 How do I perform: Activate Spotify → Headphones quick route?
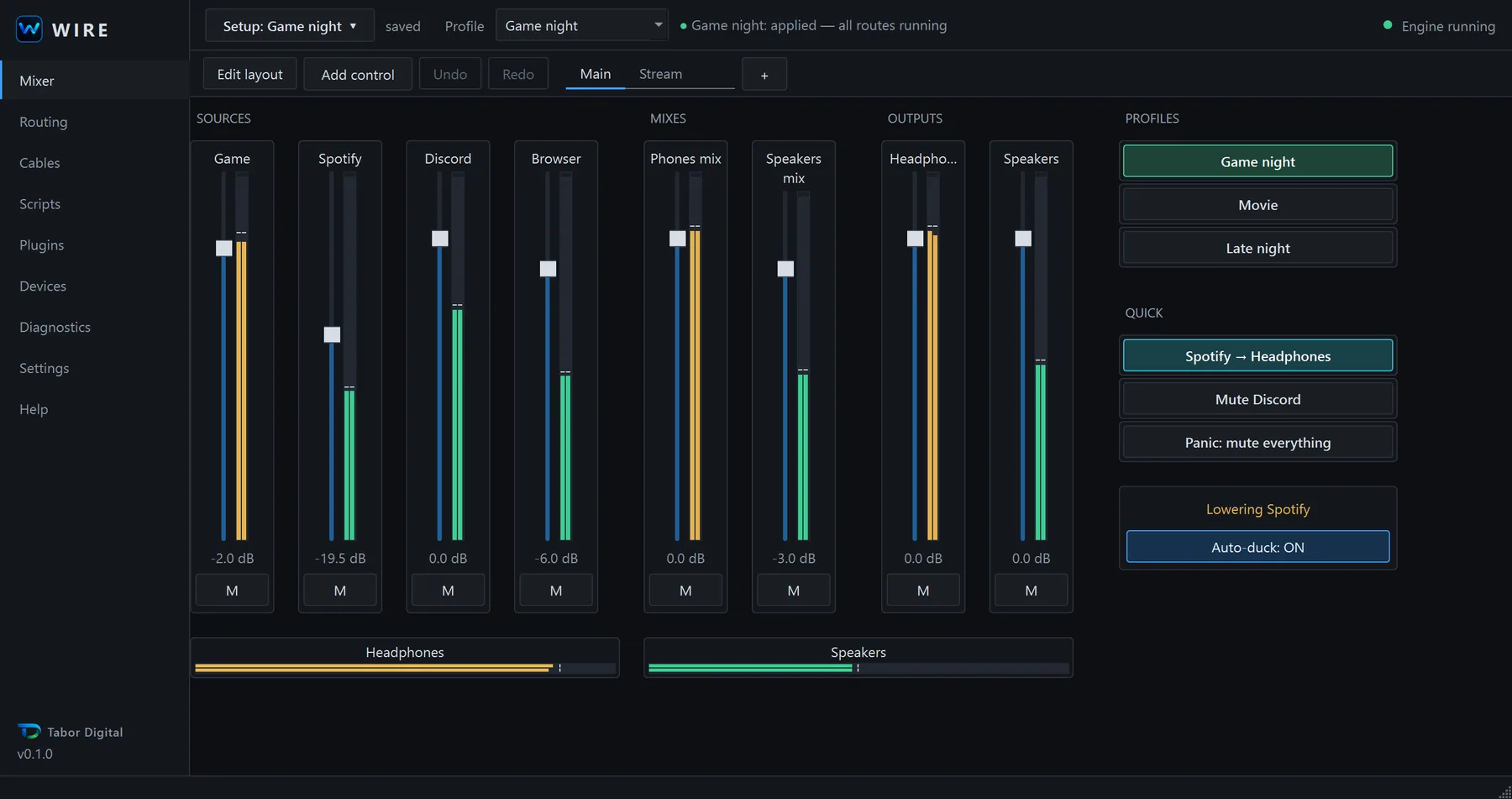pyautogui.click(x=1257, y=356)
